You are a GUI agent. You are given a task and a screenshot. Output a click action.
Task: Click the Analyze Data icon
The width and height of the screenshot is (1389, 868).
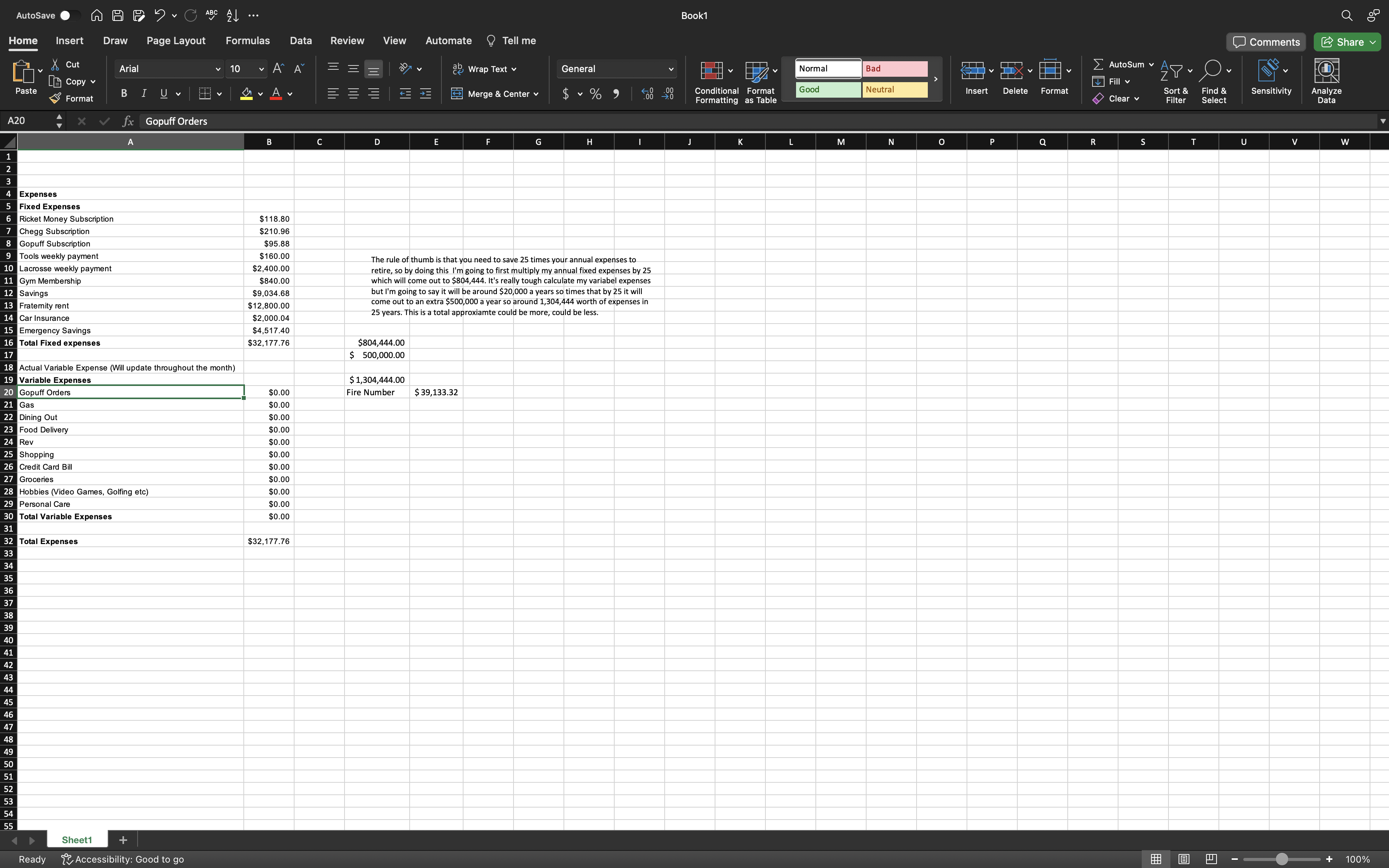(x=1326, y=82)
